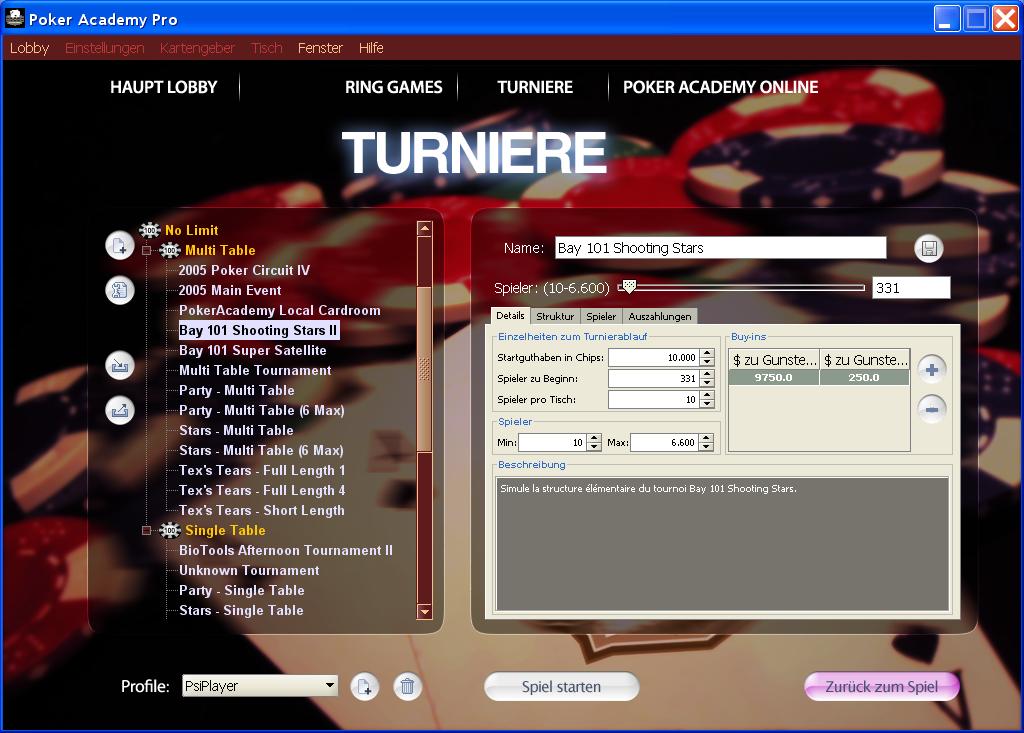Image resolution: width=1024 pixels, height=733 pixels.
Task: Collapse the Single Table tree branch
Action: [x=146, y=530]
